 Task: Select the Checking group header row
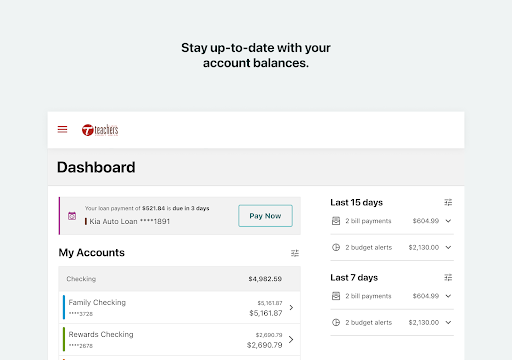[179, 279]
